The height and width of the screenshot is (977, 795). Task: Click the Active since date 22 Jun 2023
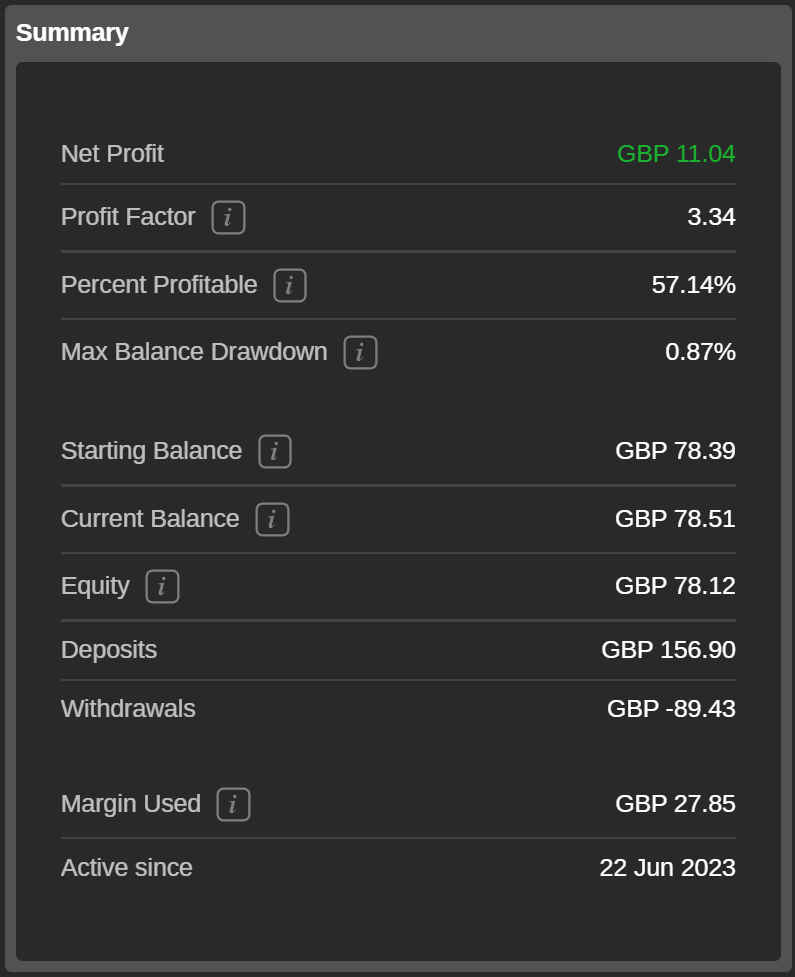pos(667,868)
